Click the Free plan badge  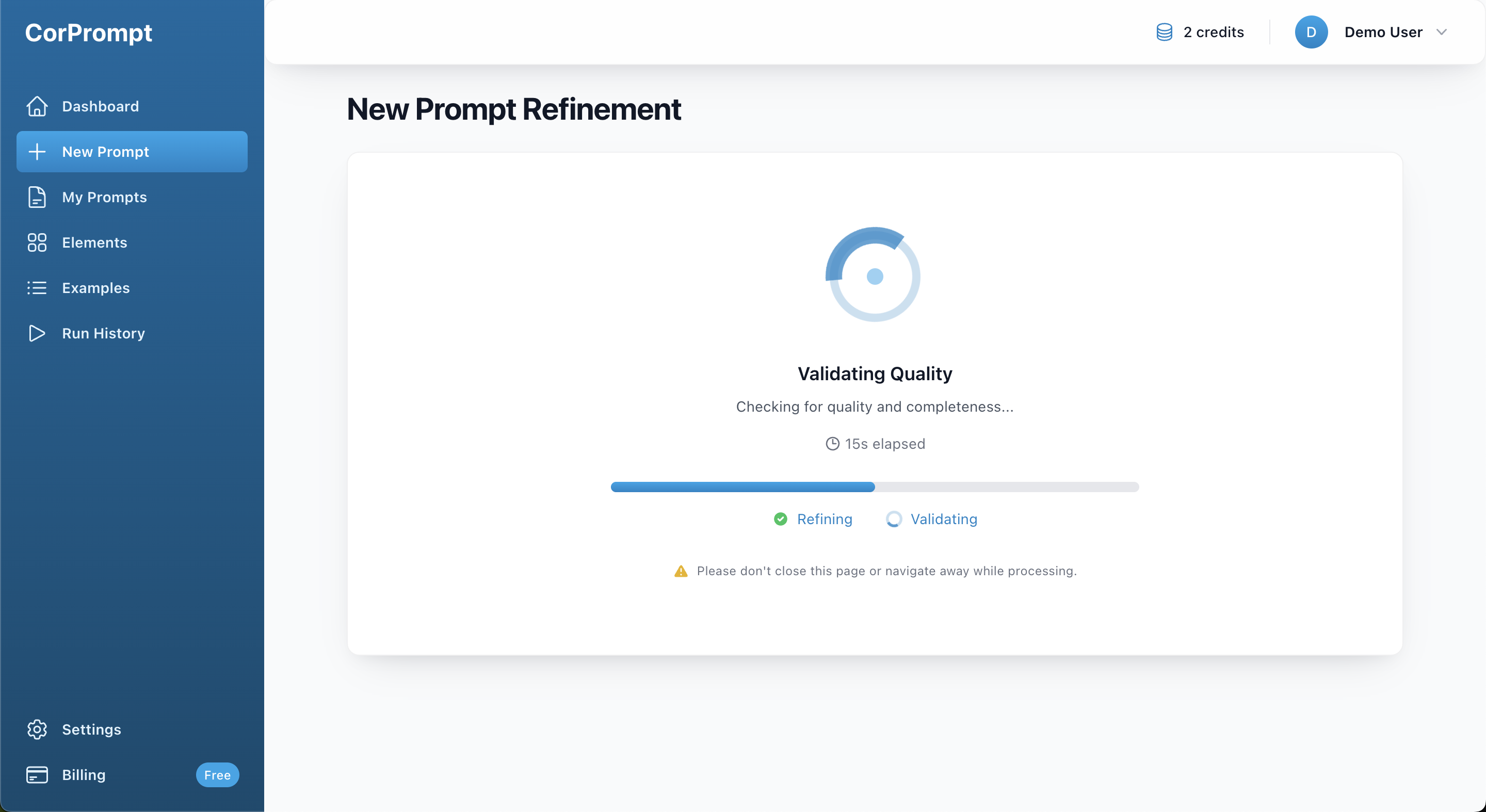pos(217,774)
